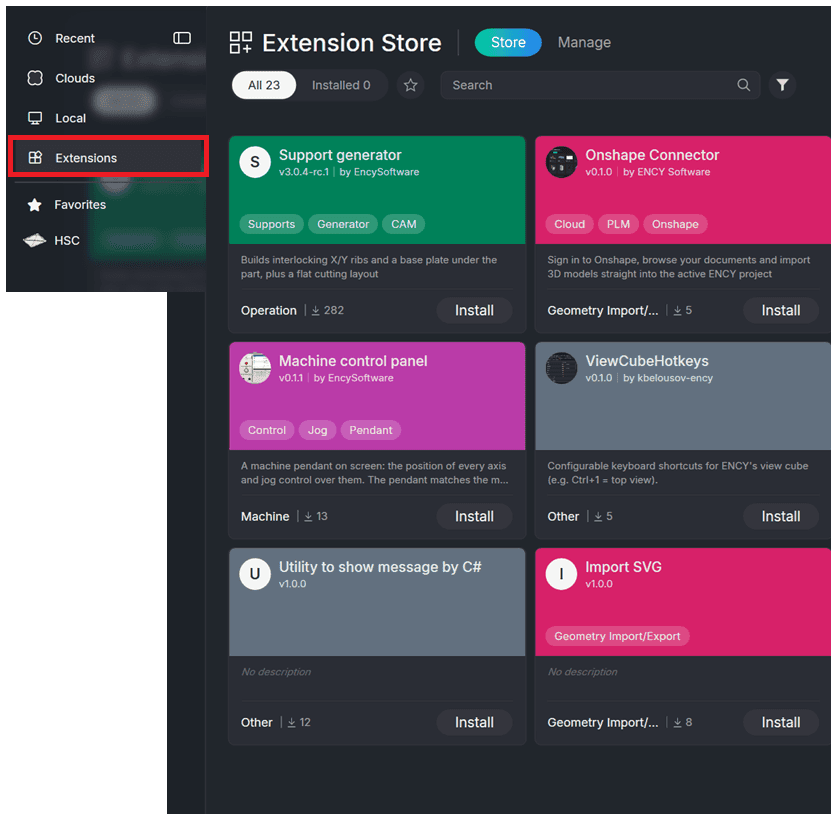Select the Pendant tag
The width and height of the screenshot is (836, 814).
tap(371, 430)
